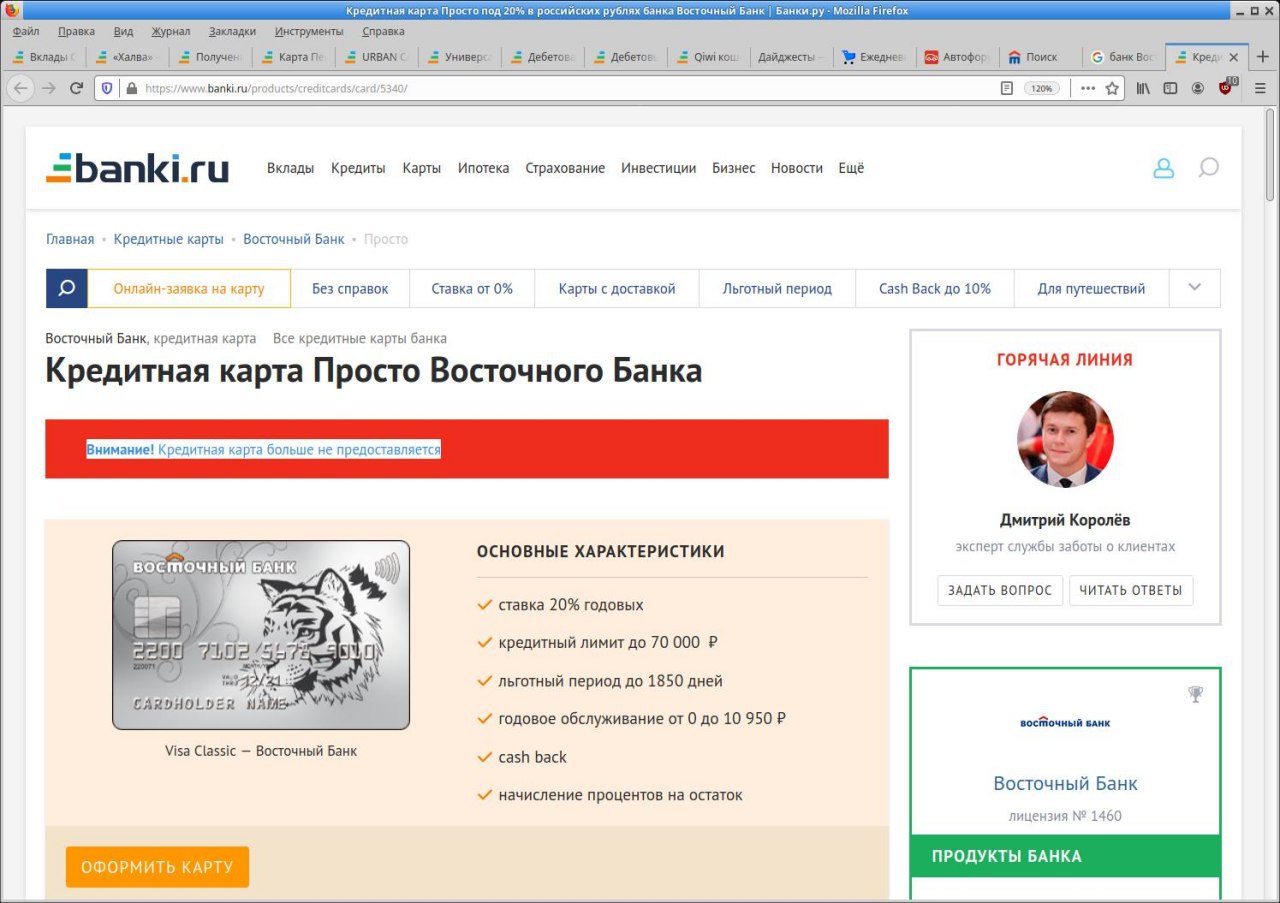Viewport: 1280px width, 903px height.
Task: Open the Firefox account icon
Action: (1198, 88)
